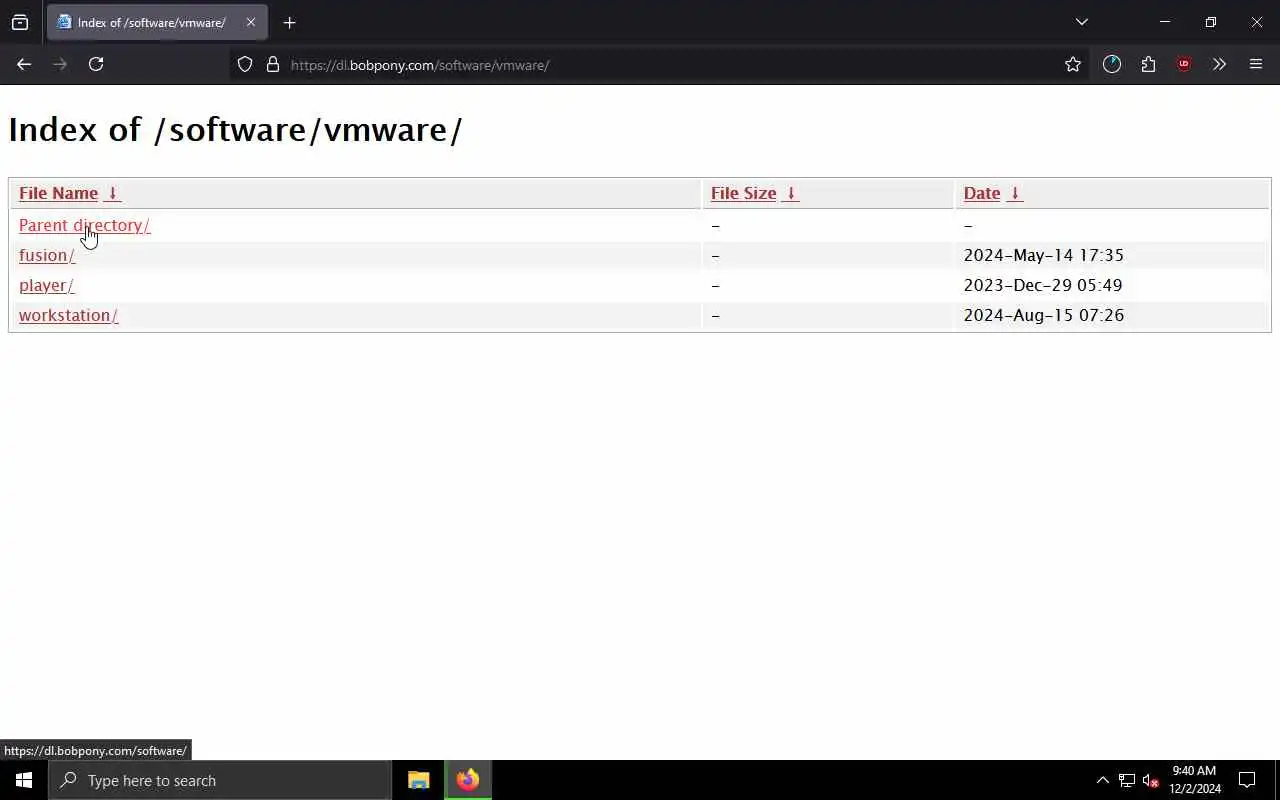The width and height of the screenshot is (1280, 800).
Task: Bookmark this page with star icon
Action: coord(1073,65)
